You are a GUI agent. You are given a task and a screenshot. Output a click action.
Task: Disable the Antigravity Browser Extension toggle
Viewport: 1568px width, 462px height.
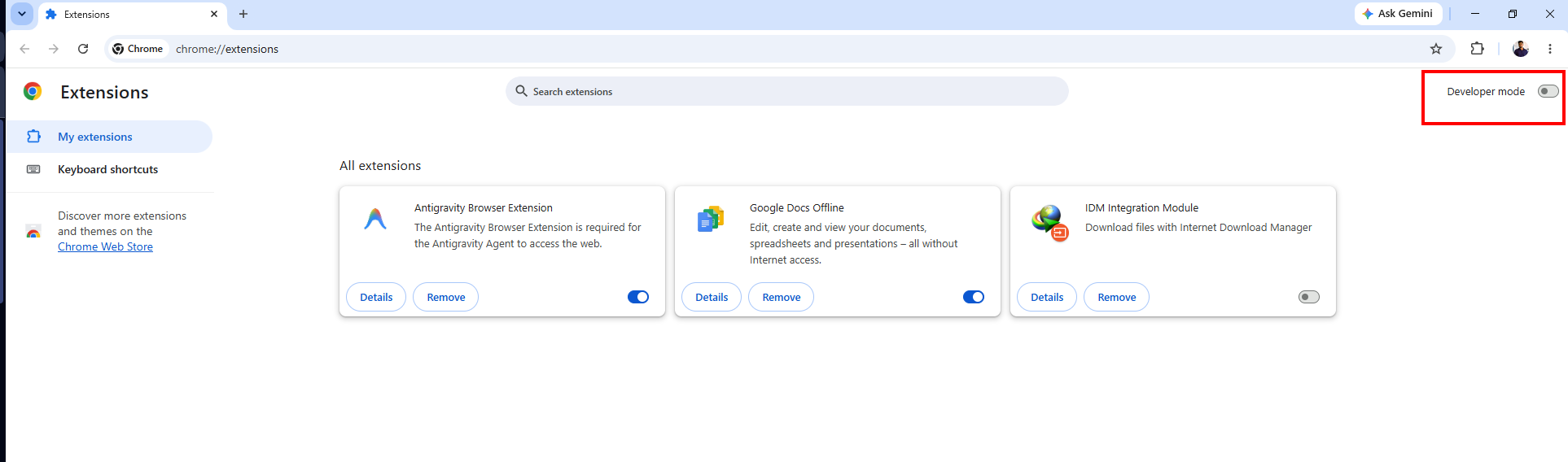point(638,297)
